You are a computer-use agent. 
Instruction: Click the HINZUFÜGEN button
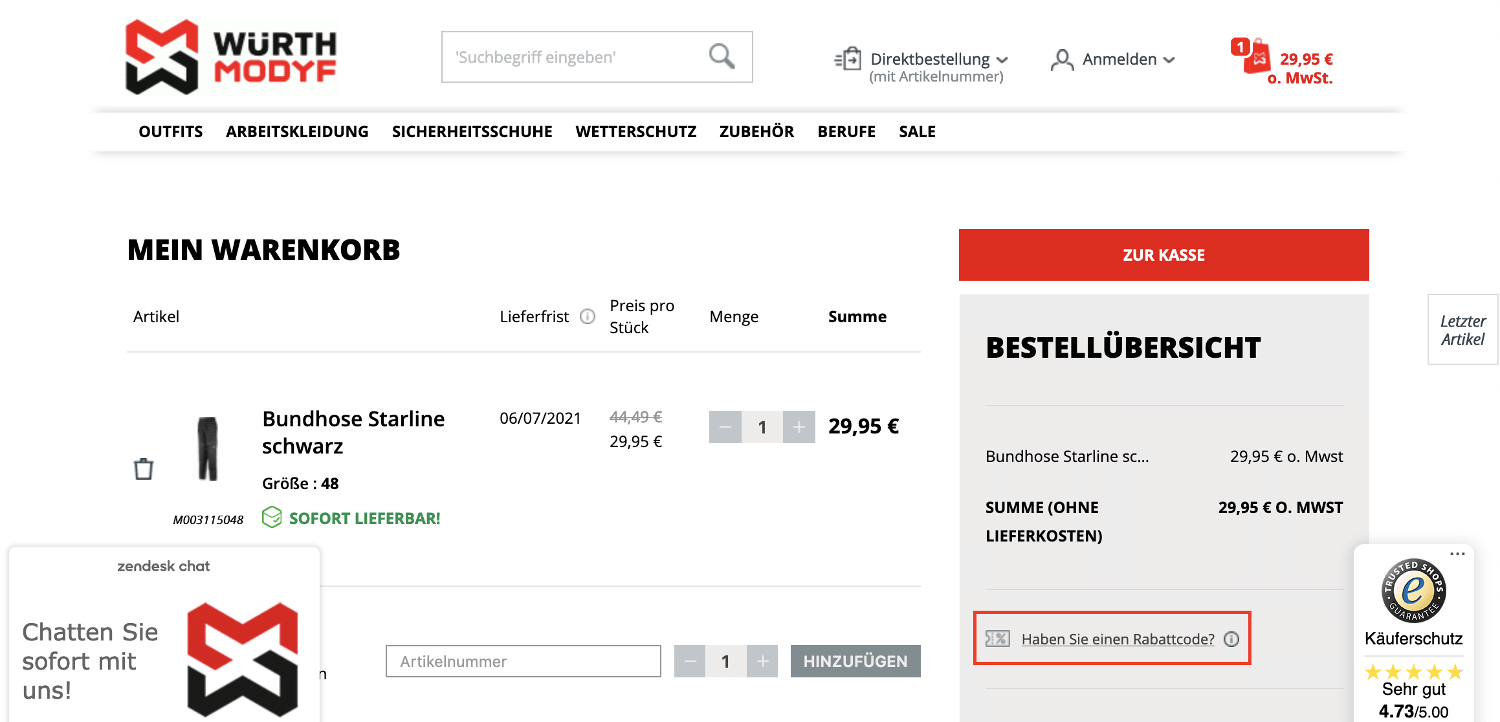pyautogui.click(x=856, y=661)
